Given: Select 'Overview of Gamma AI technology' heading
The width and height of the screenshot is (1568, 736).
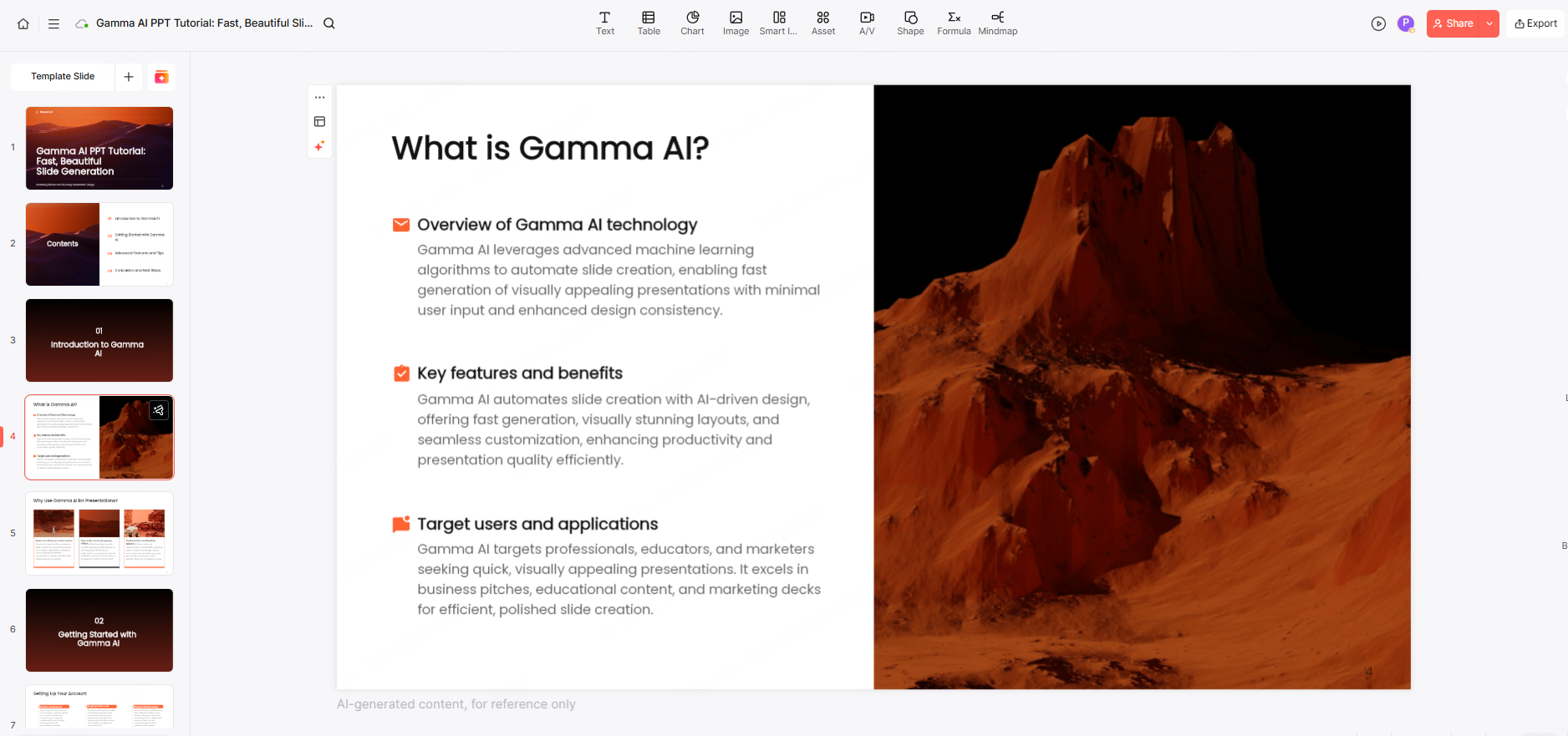Looking at the screenshot, I should 557,225.
